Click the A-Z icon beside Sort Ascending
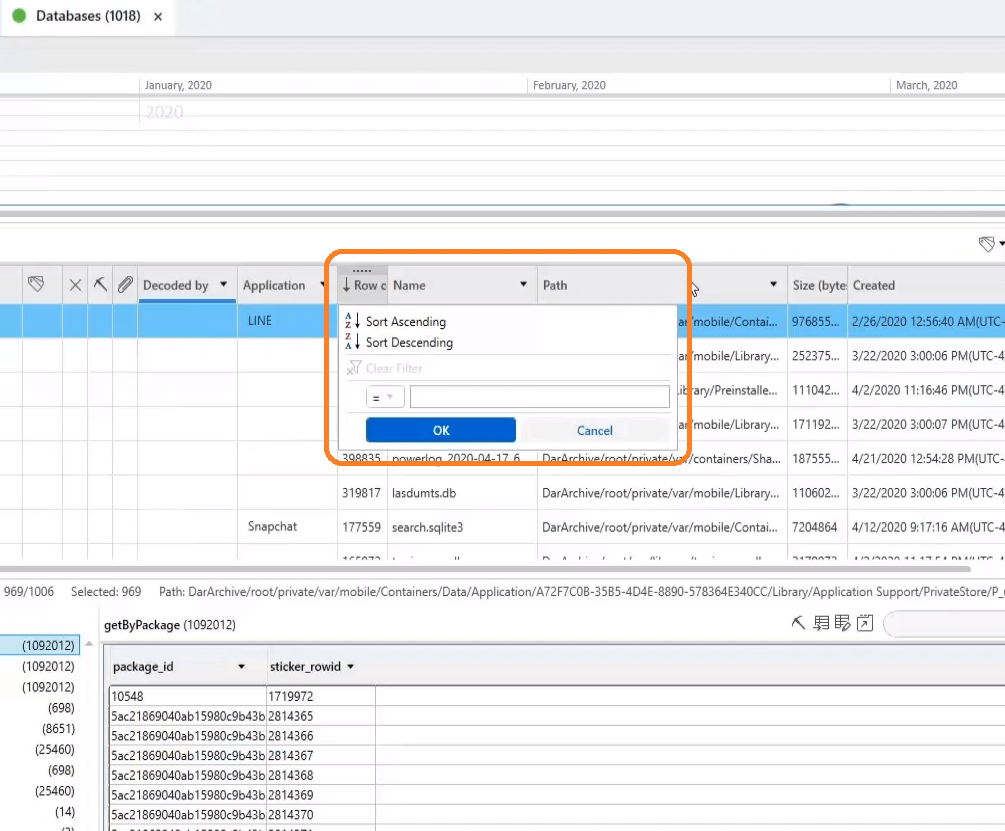Viewport: 1005px width, 831px height. pos(352,321)
